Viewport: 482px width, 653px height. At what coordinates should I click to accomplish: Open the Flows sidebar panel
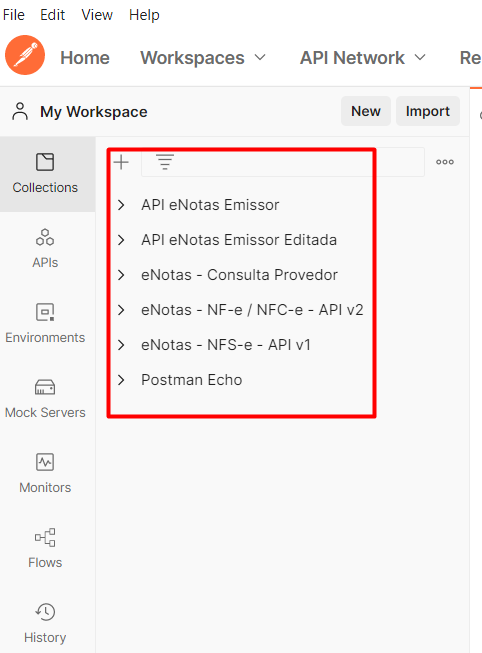[x=45, y=549]
